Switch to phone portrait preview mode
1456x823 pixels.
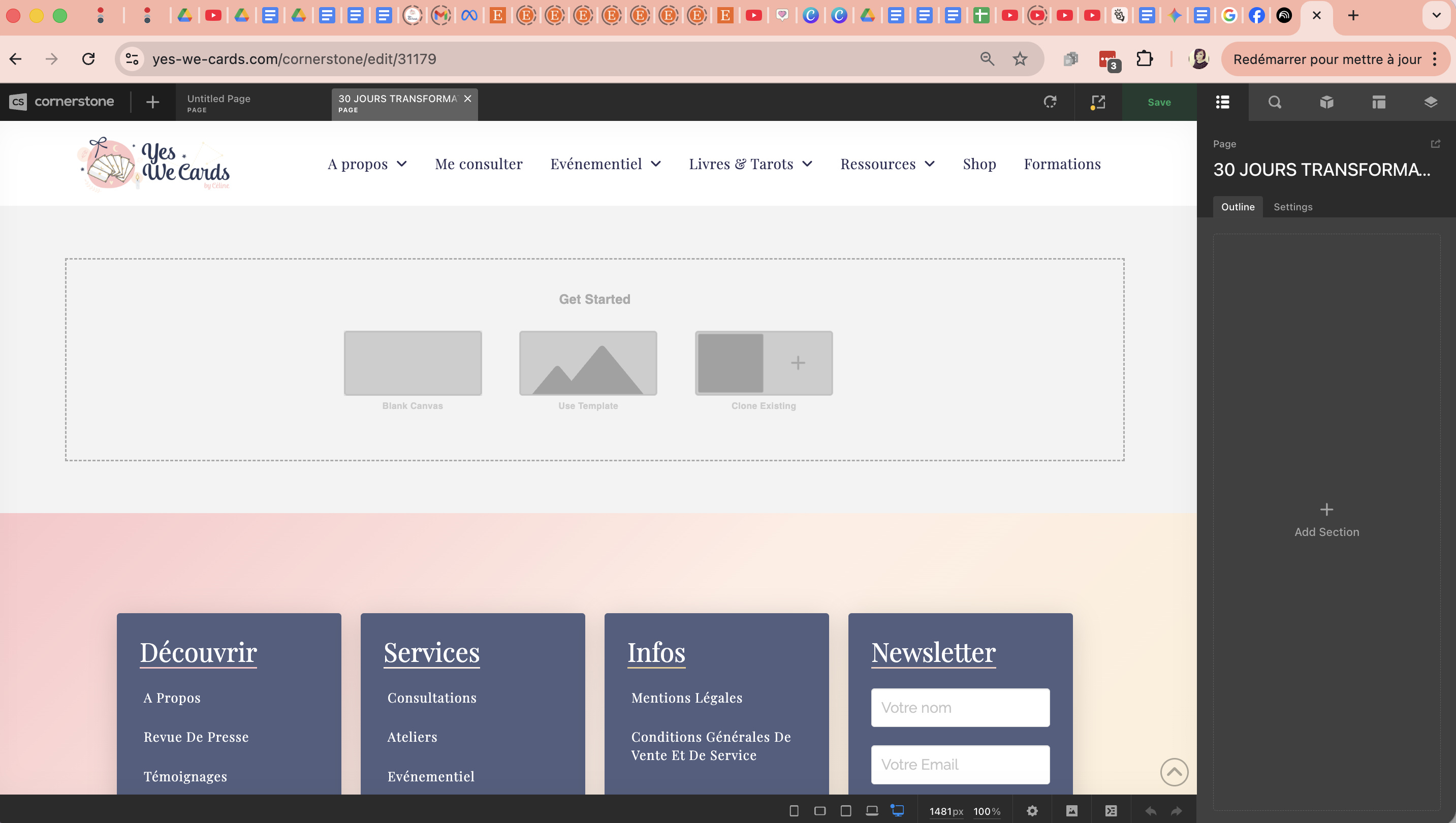(x=794, y=811)
